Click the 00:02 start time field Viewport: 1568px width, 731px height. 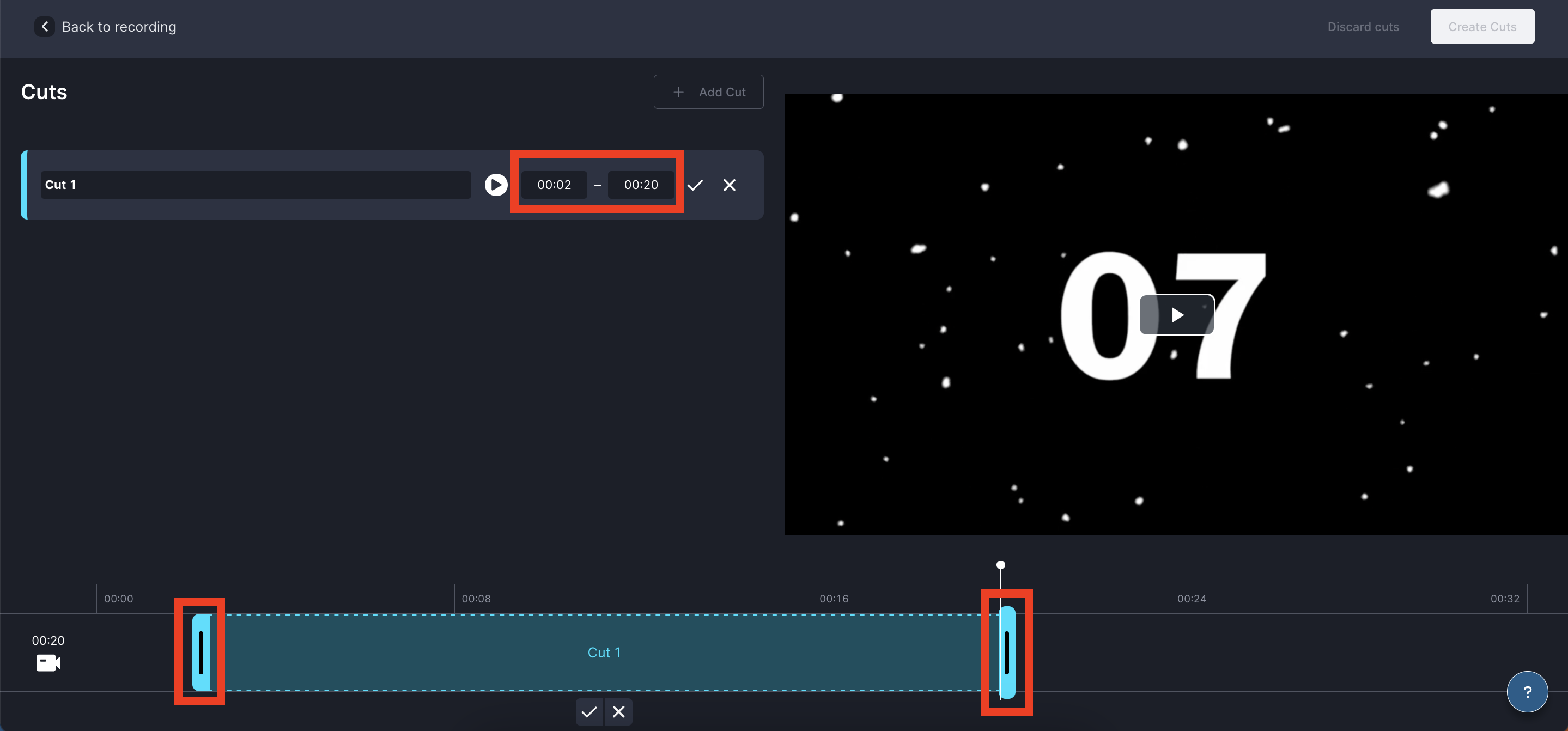(554, 185)
